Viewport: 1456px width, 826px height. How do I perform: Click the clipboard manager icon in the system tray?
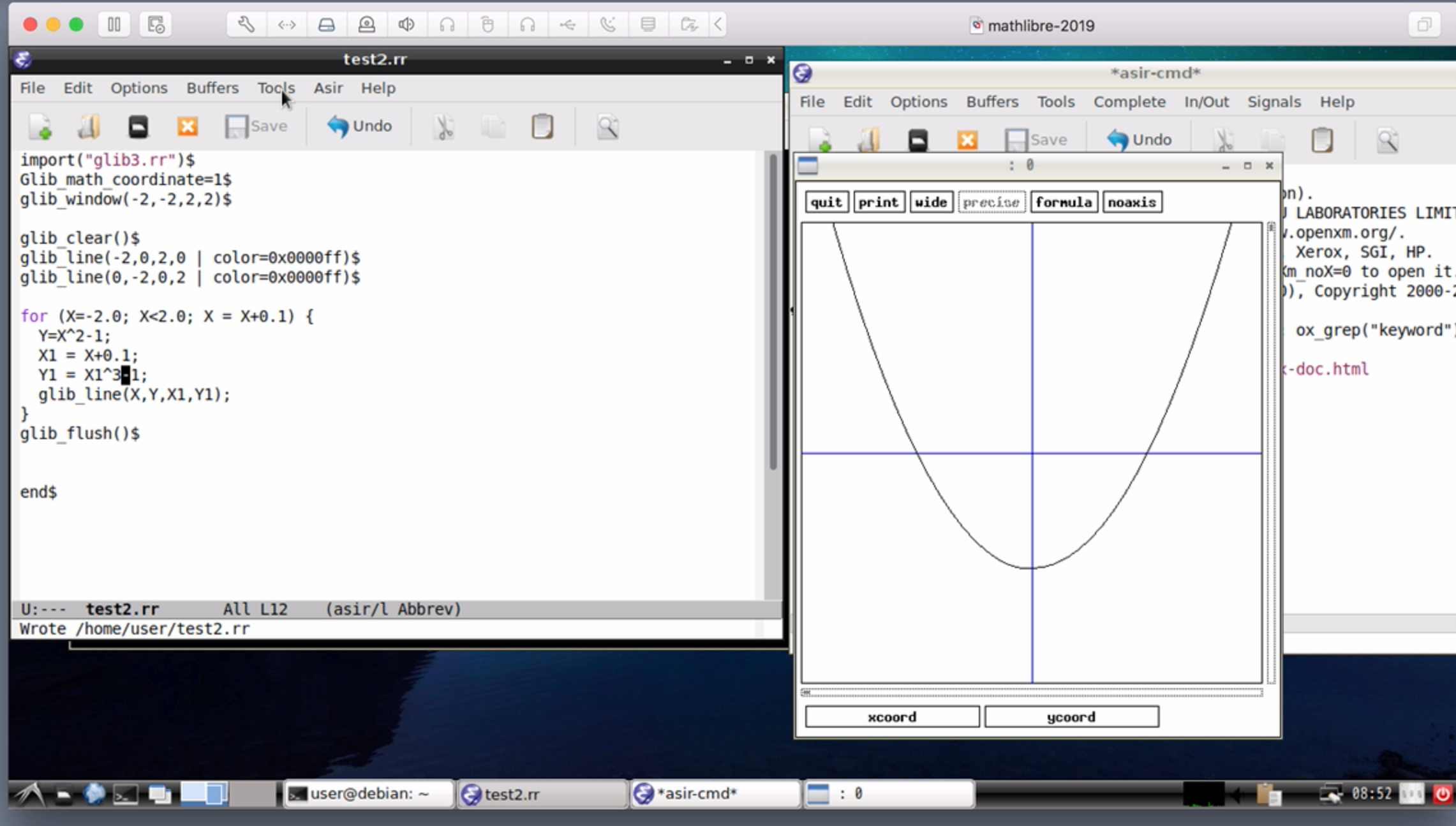pyautogui.click(x=1268, y=794)
